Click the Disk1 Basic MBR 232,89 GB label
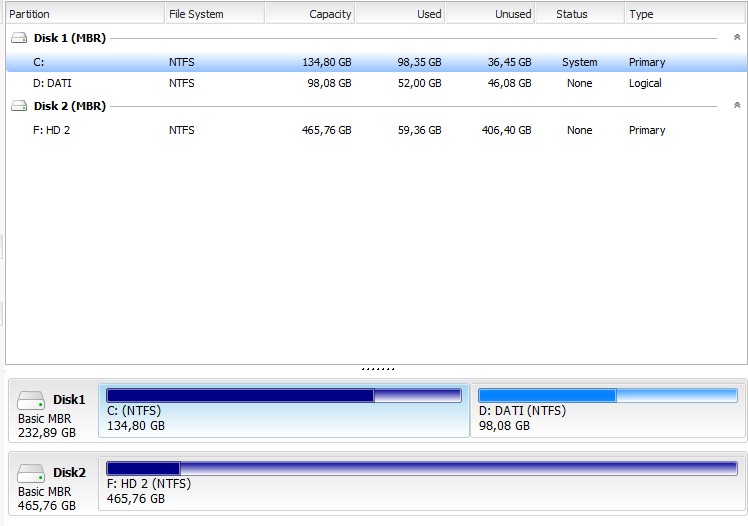 pos(47,425)
